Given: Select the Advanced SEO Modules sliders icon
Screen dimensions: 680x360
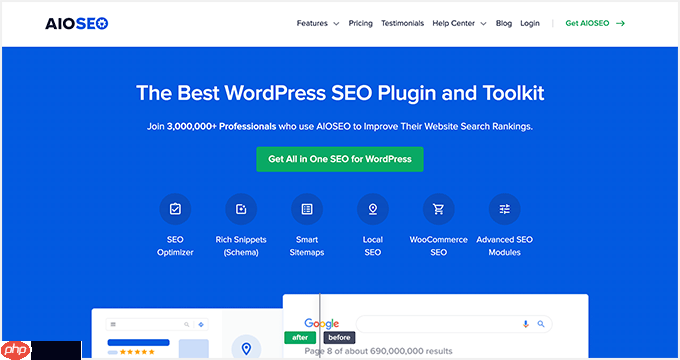Looking at the screenshot, I should [x=504, y=209].
